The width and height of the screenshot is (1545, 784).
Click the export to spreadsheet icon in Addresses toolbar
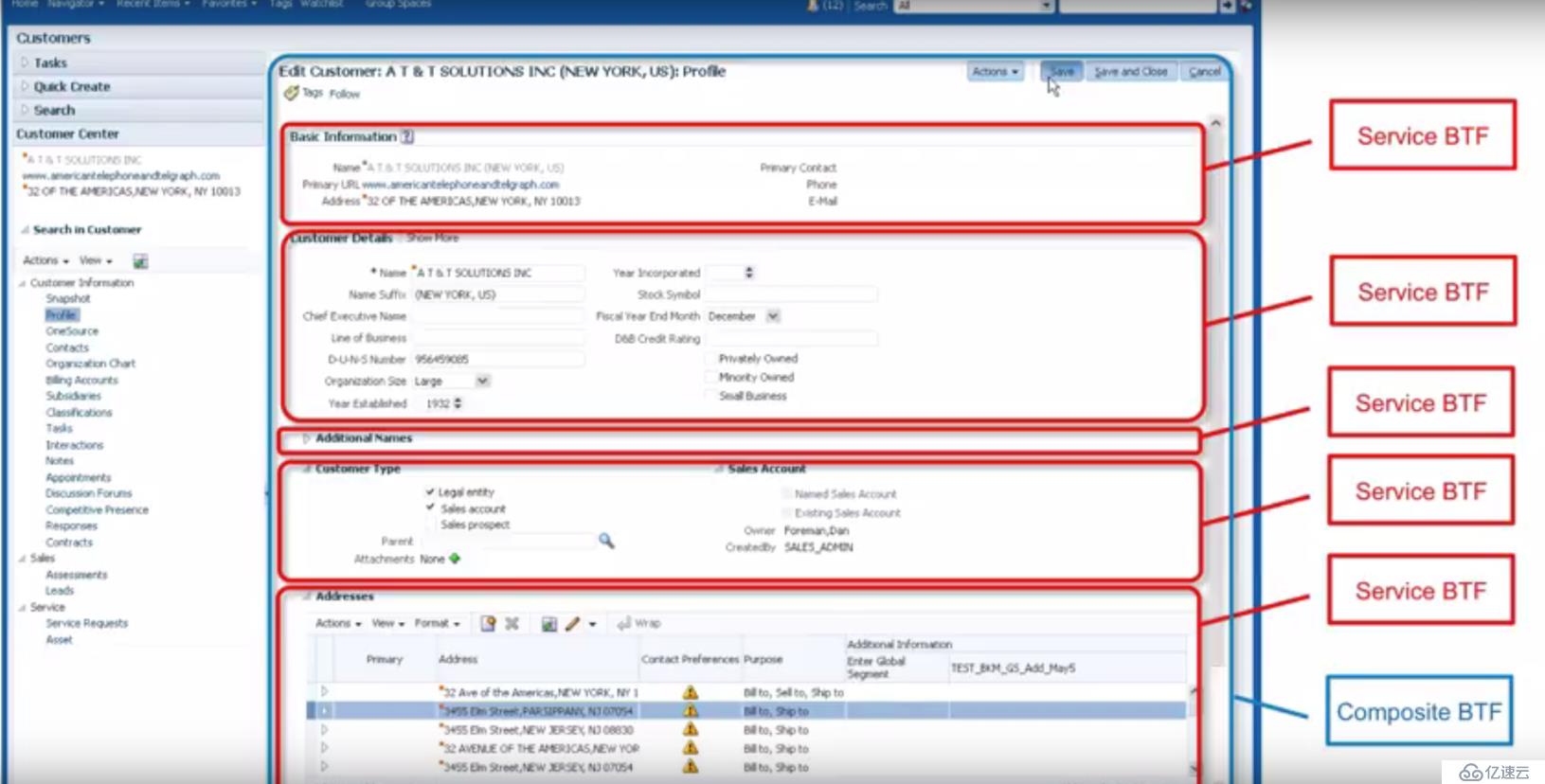point(548,623)
